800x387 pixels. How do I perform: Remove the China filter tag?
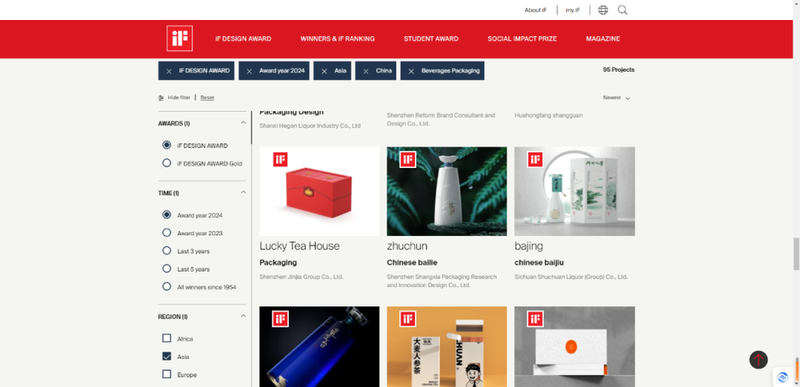click(x=366, y=71)
